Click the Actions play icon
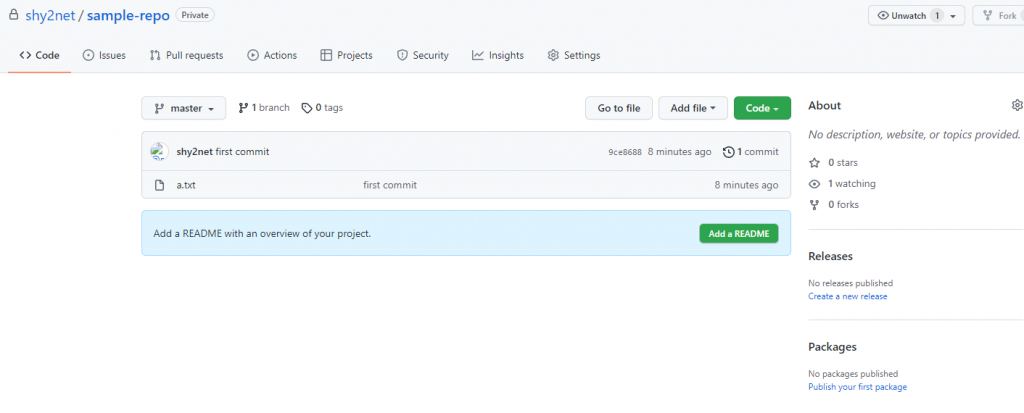Screen dimensions: 1024x413 (x=253, y=56)
